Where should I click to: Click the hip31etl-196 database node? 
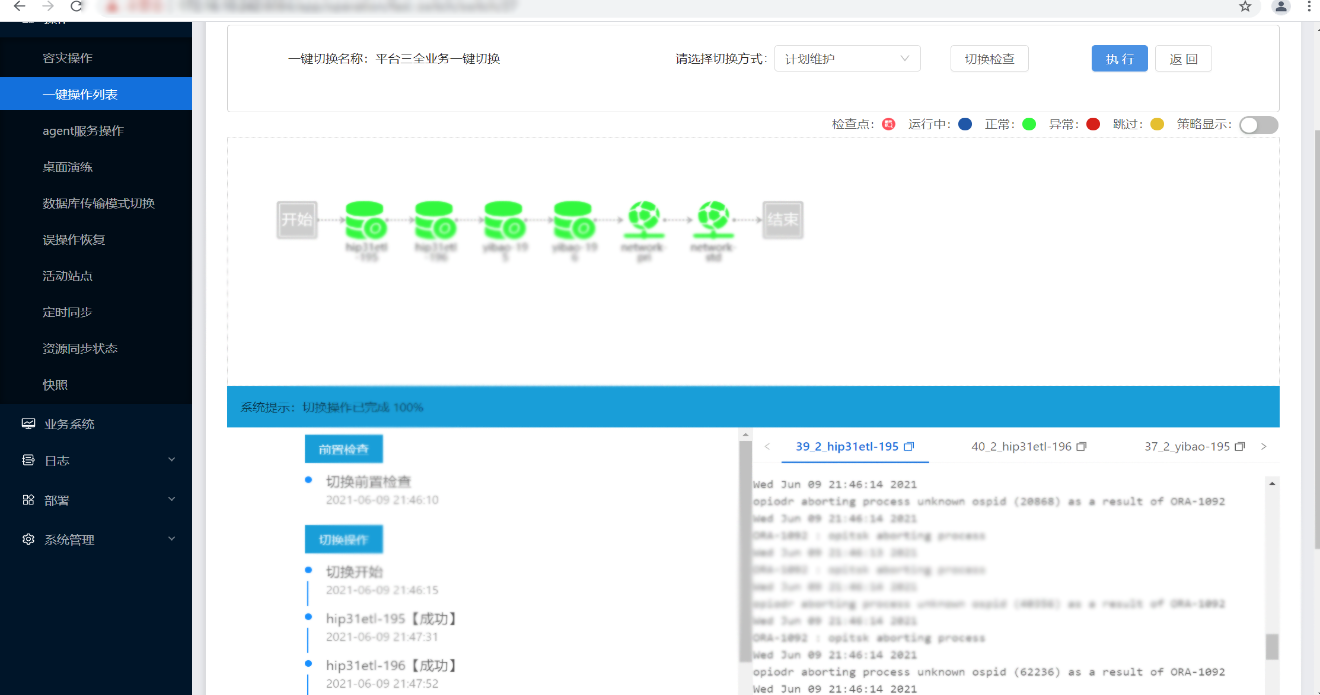[x=434, y=219]
